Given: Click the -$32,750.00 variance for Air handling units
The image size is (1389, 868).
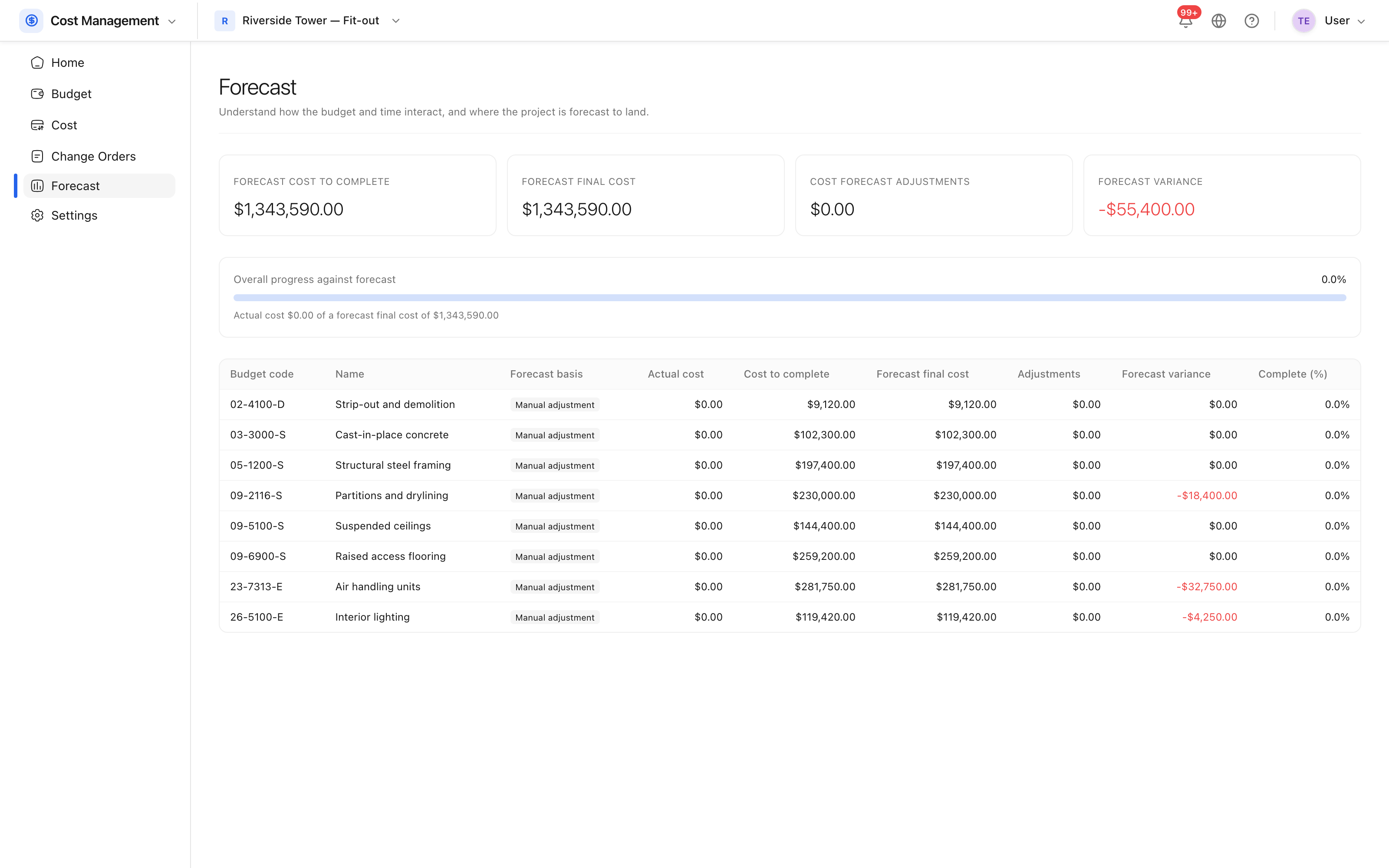Looking at the screenshot, I should 1207,587.
